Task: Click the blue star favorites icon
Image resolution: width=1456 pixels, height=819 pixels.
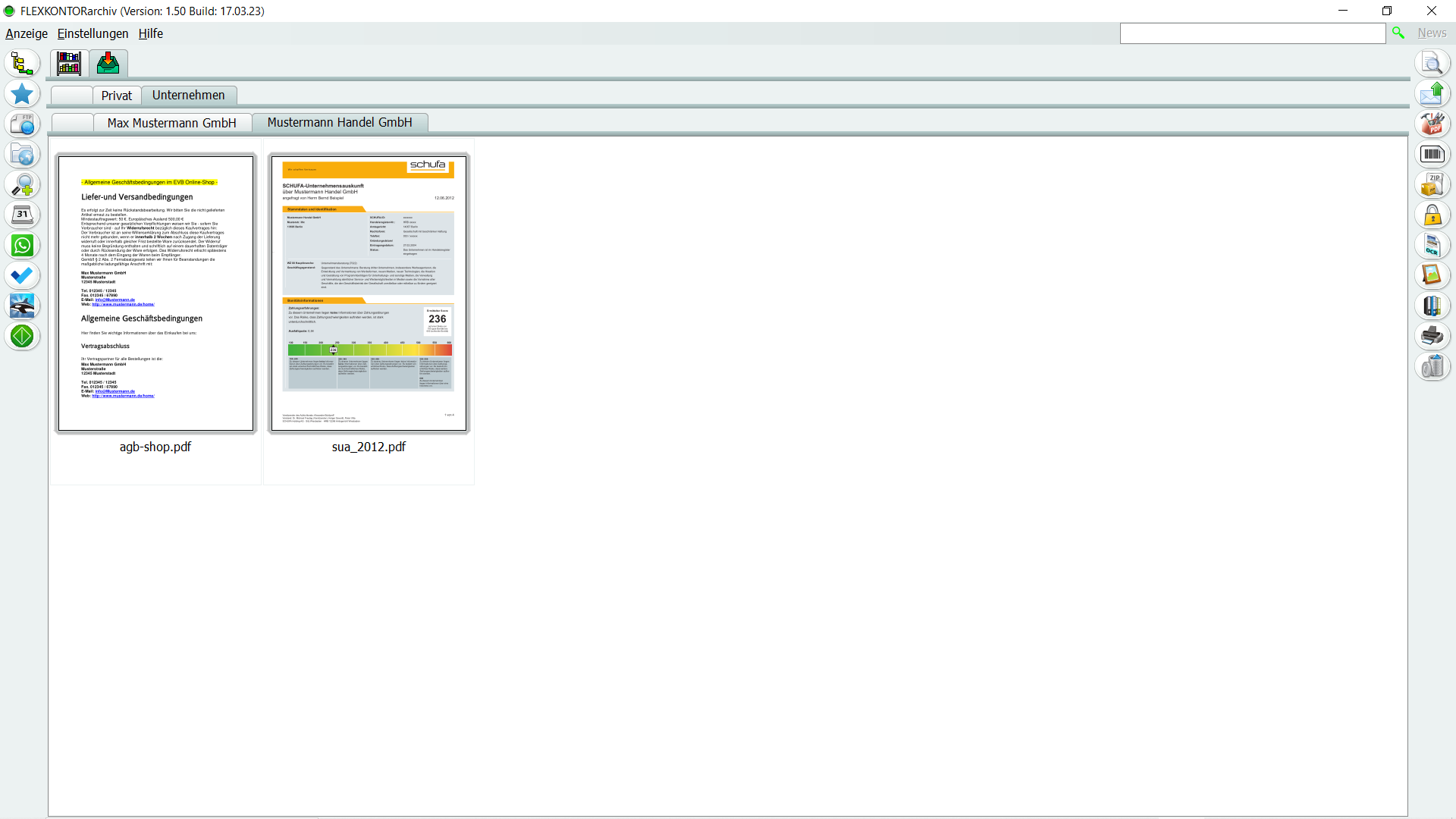Action: [22, 94]
